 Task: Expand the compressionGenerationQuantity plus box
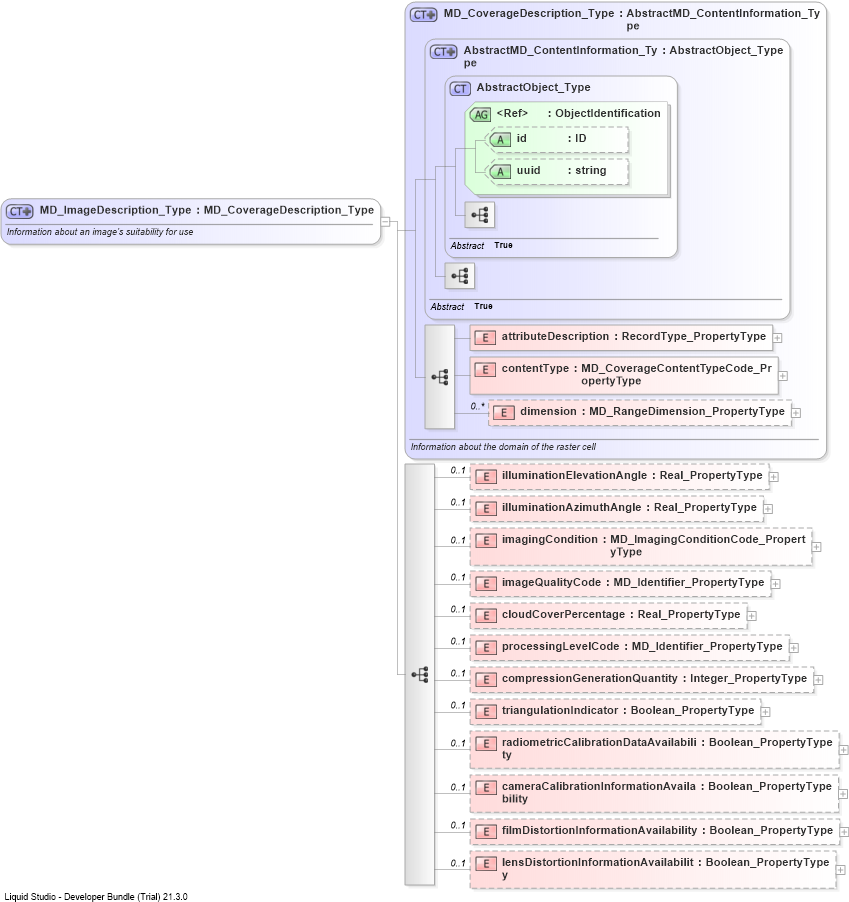(x=818, y=680)
